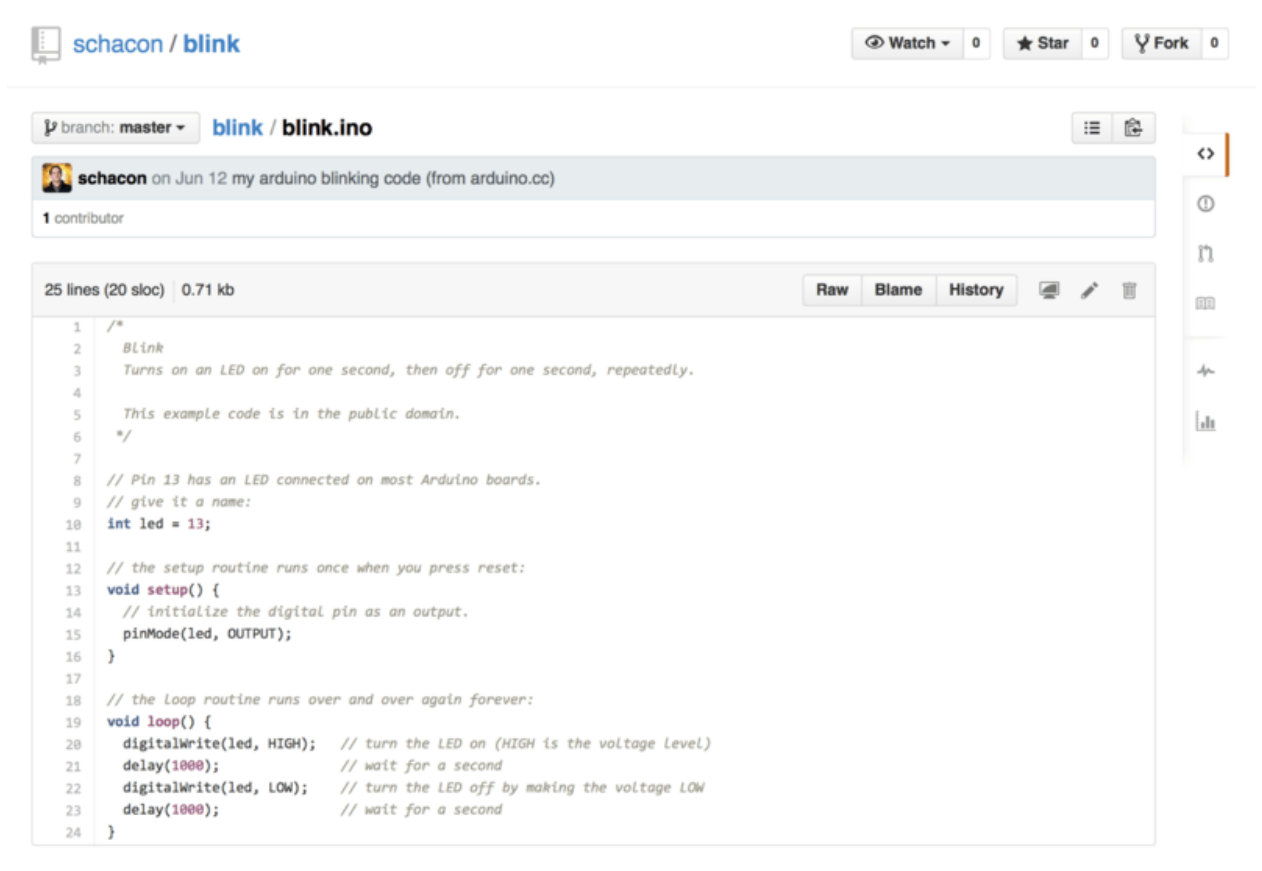Select line number 10 in the code

pos(75,524)
